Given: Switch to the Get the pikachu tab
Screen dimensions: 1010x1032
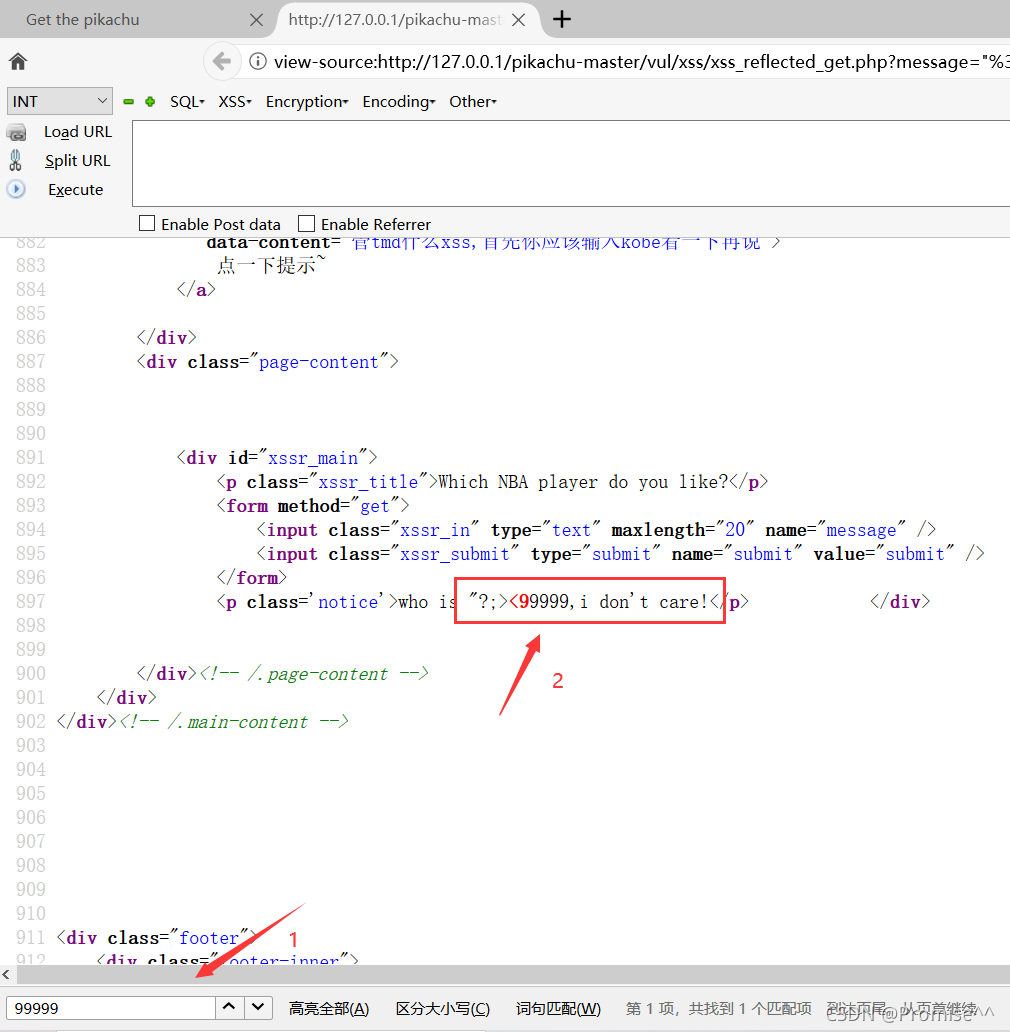Looking at the screenshot, I should tap(83, 20).
